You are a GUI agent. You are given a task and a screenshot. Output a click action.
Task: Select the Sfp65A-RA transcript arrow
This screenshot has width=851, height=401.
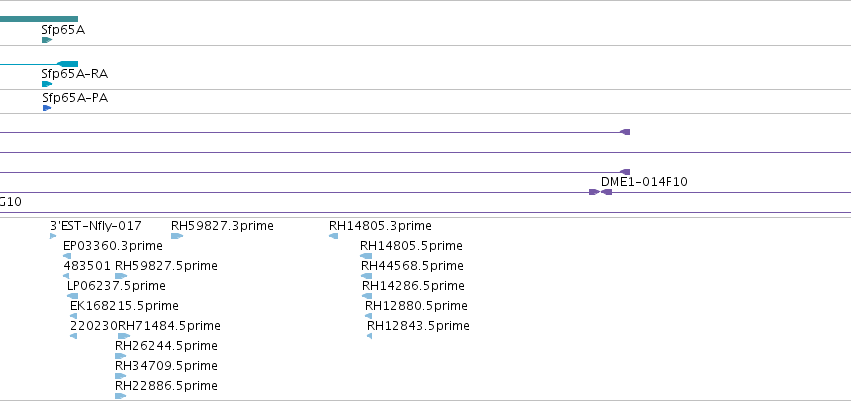(47, 84)
